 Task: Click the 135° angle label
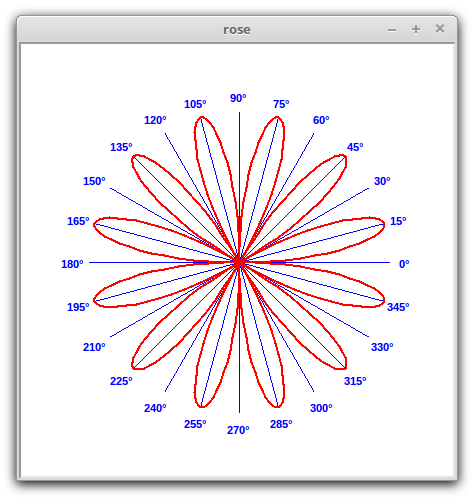tap(121, 147)
